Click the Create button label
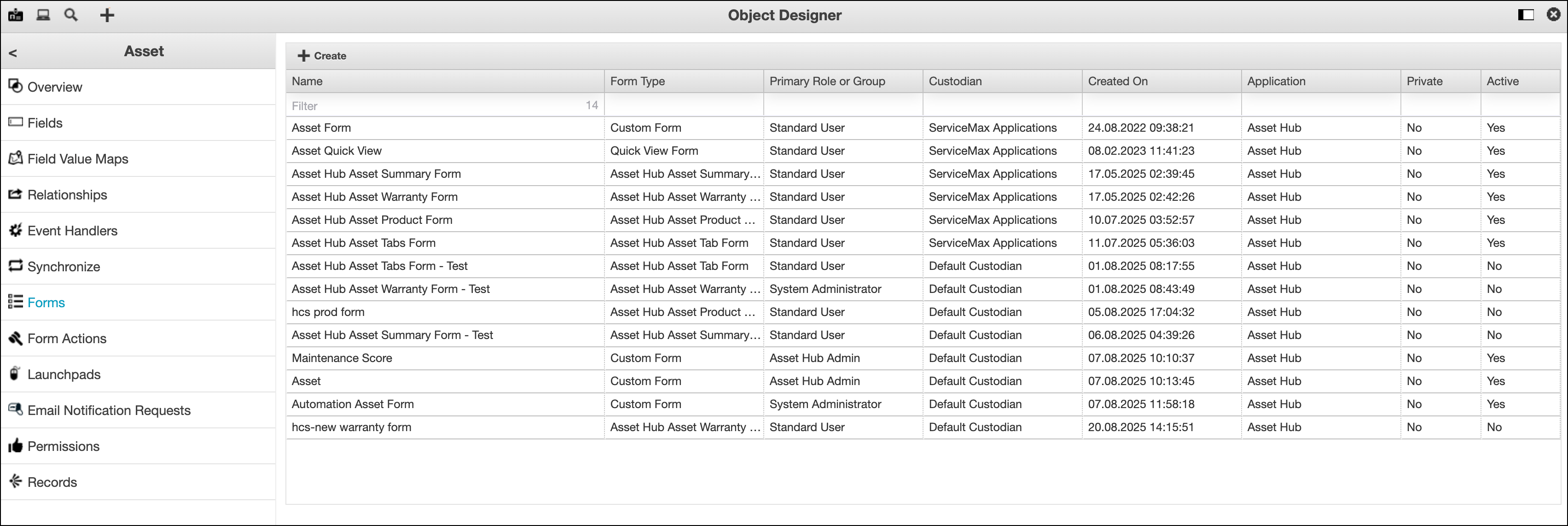 pos(330,56)
